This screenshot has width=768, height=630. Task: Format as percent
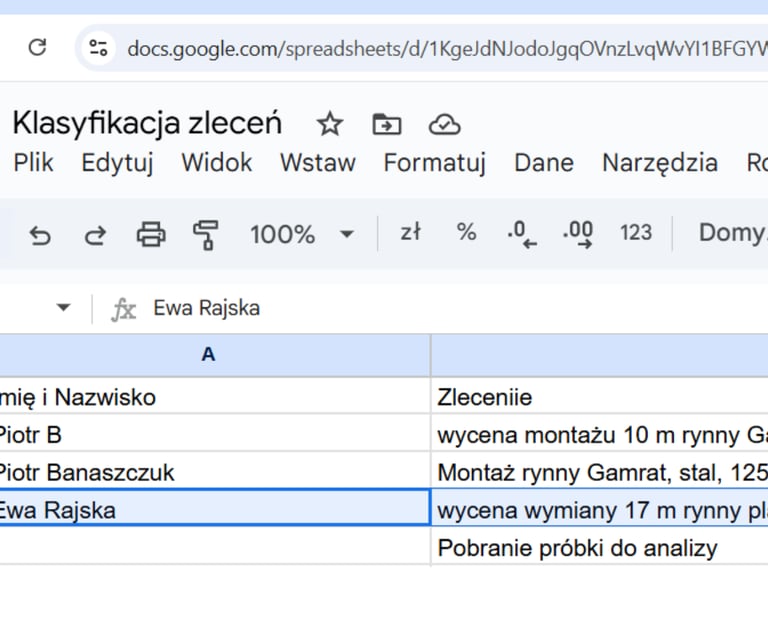coord(466,233)
